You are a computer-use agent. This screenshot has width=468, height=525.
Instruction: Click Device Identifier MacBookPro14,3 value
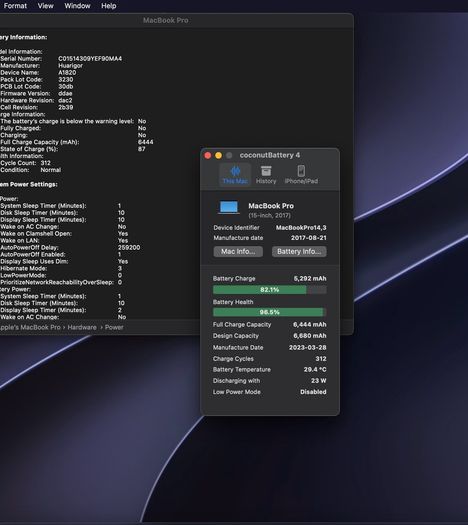point(301,228)
